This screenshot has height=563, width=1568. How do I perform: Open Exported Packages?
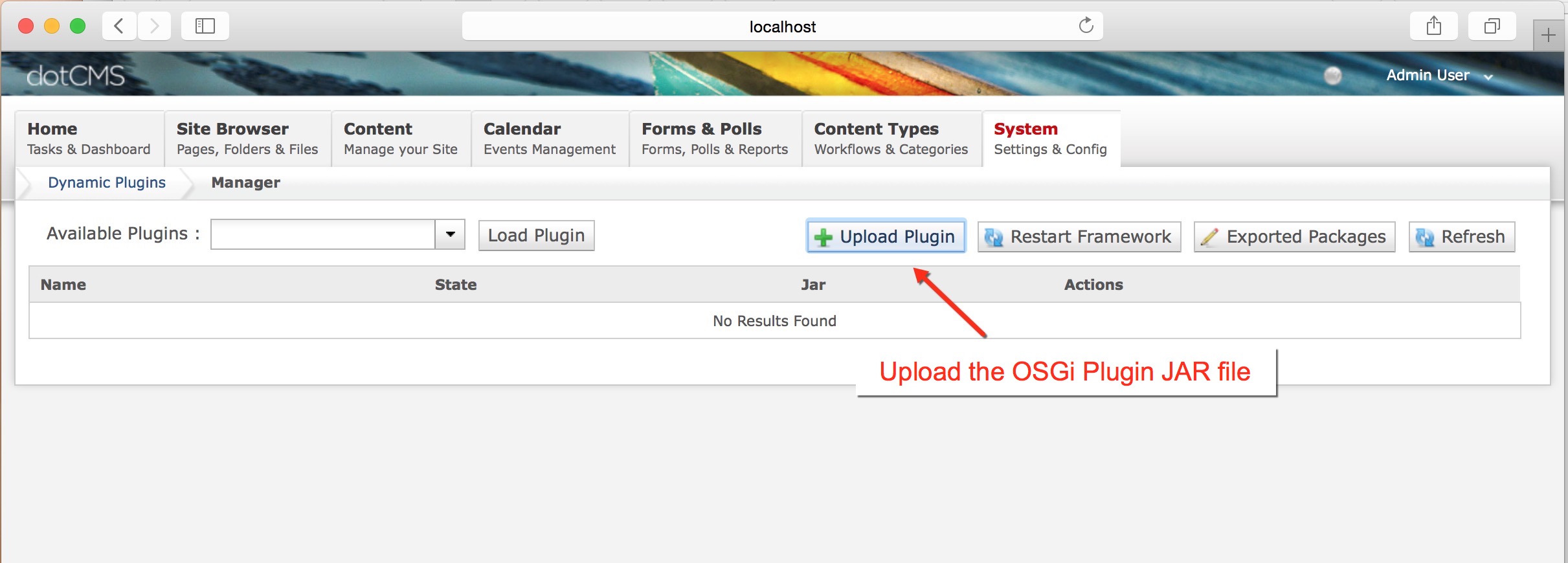pos(1294,236)
